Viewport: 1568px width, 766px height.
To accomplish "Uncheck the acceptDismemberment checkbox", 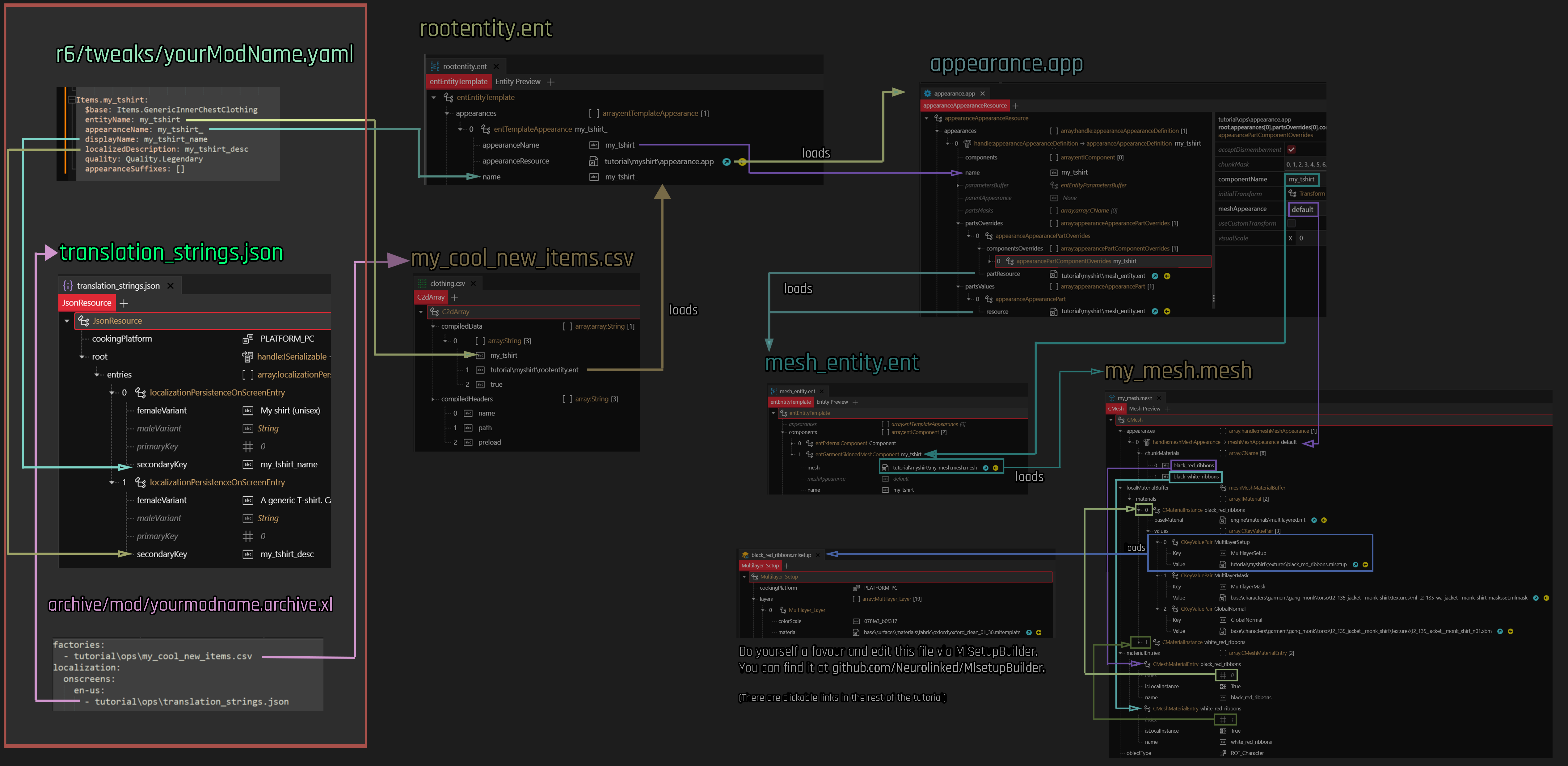I will (x=1291, y=150).
